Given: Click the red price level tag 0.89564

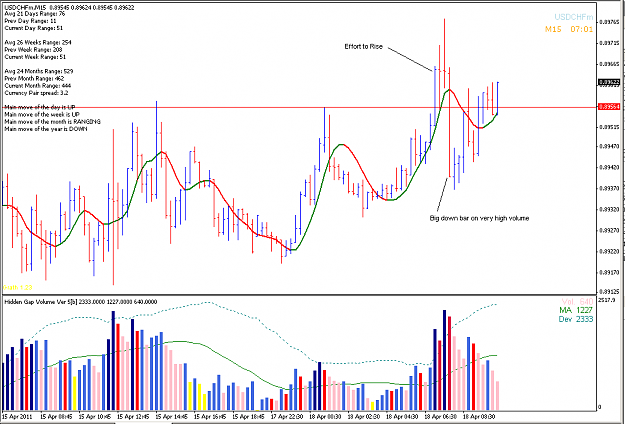Looking at the screenshot, I should click(609, 107).
